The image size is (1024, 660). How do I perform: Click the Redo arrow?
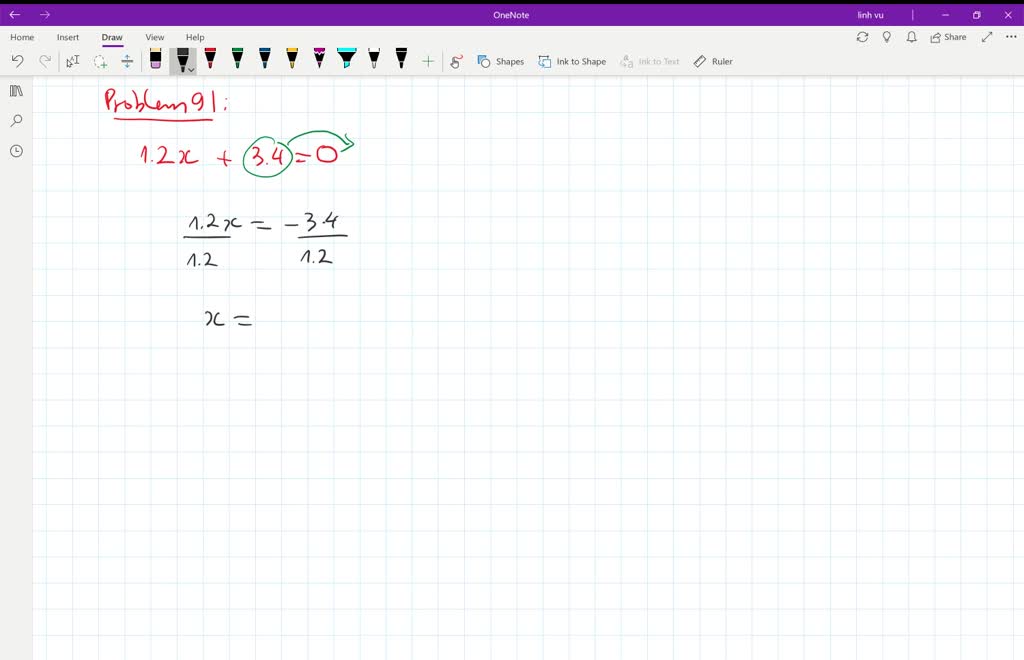pyautogui.click(x=44, y=60)
